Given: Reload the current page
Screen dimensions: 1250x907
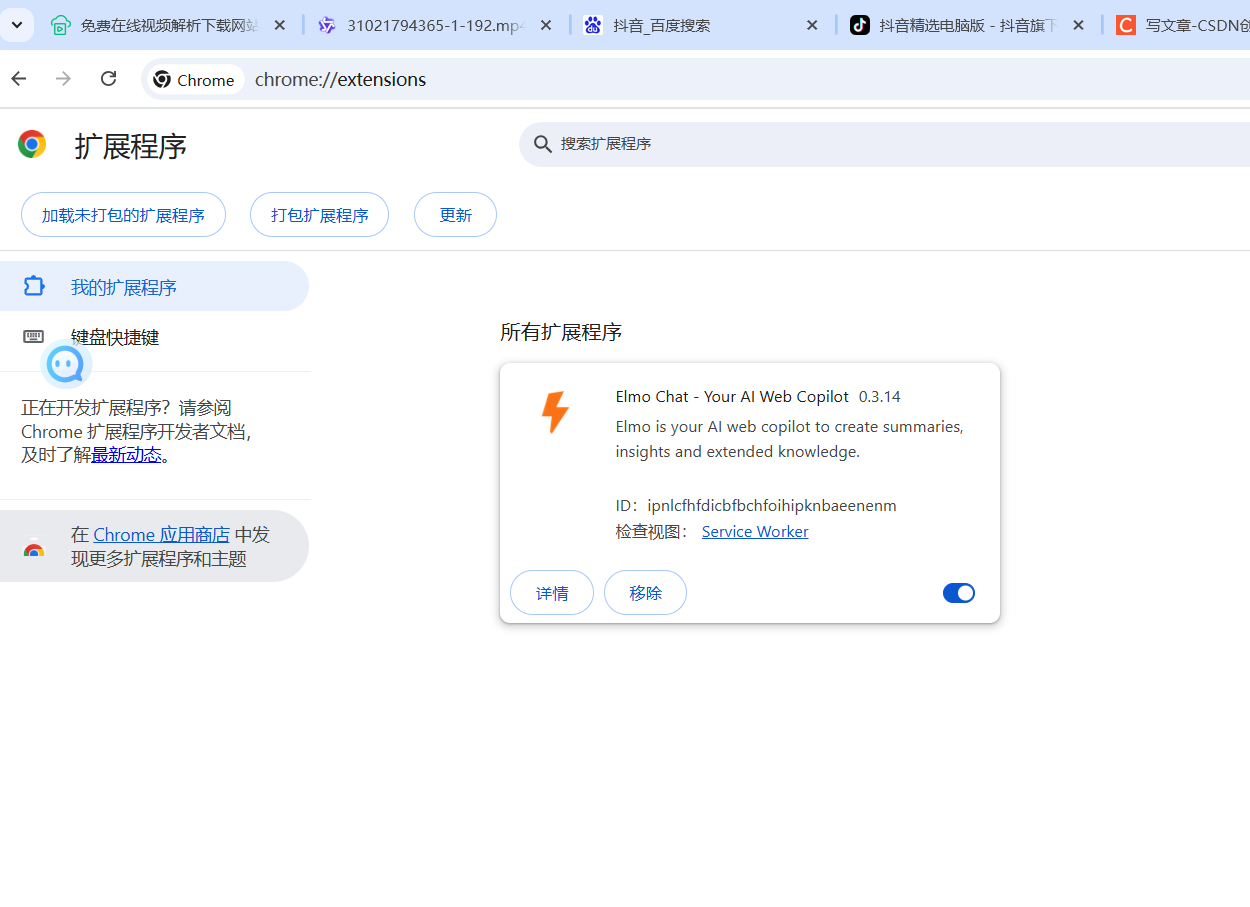Looking at the screenshot, I should 109,79.
